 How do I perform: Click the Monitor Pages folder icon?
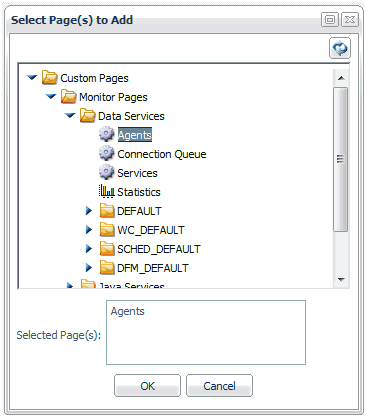coord(68,97)
